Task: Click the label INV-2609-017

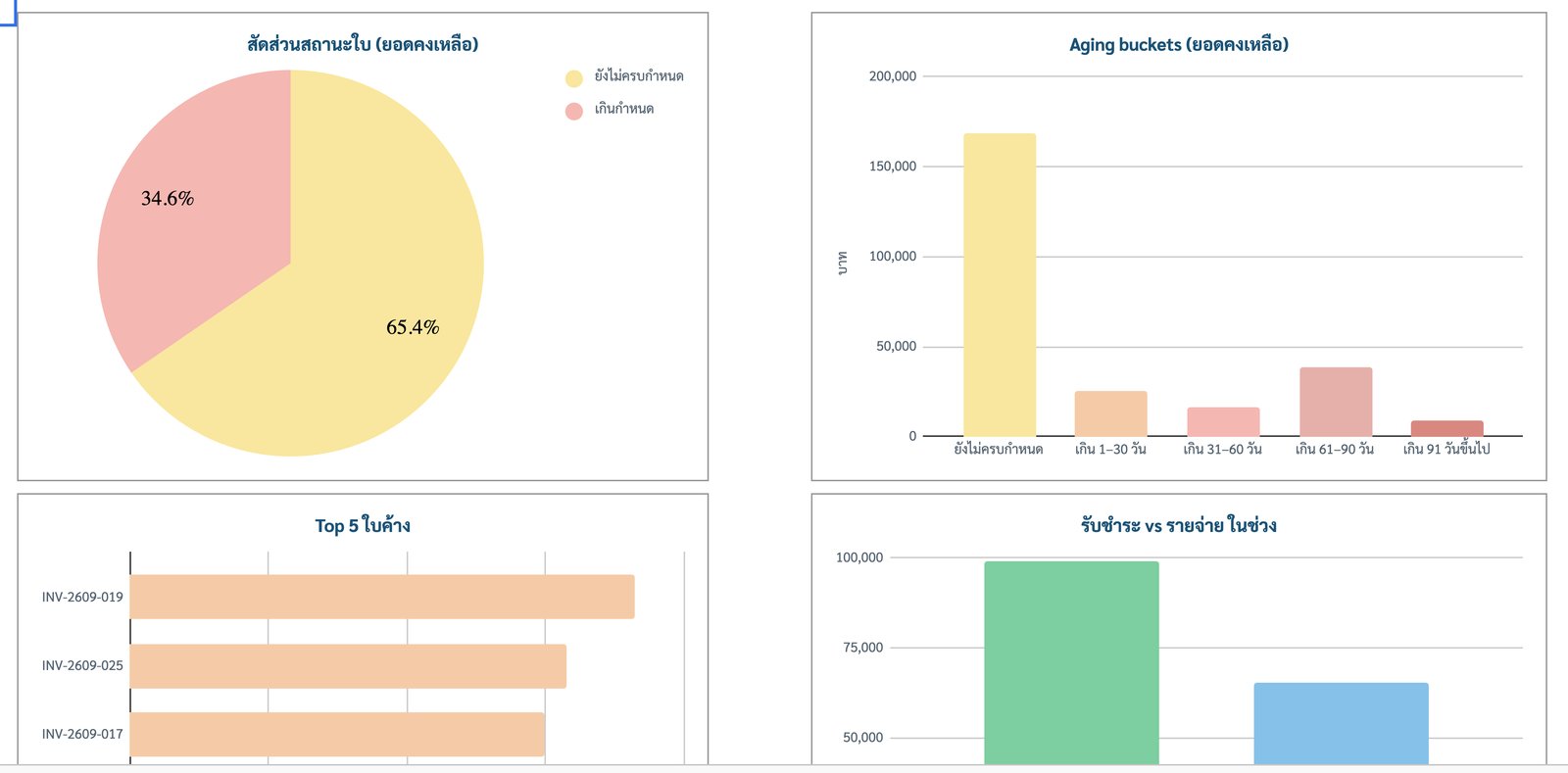Action: (x=82, y=734)
